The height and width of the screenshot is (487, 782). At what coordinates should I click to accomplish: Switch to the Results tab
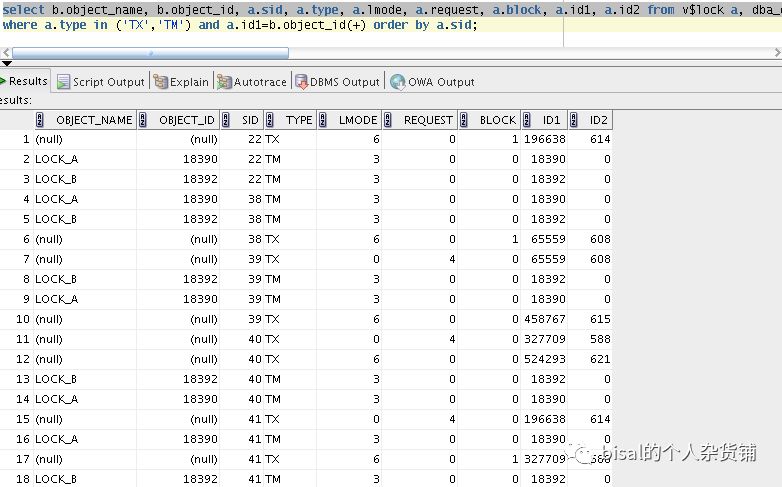click(27, 81)
